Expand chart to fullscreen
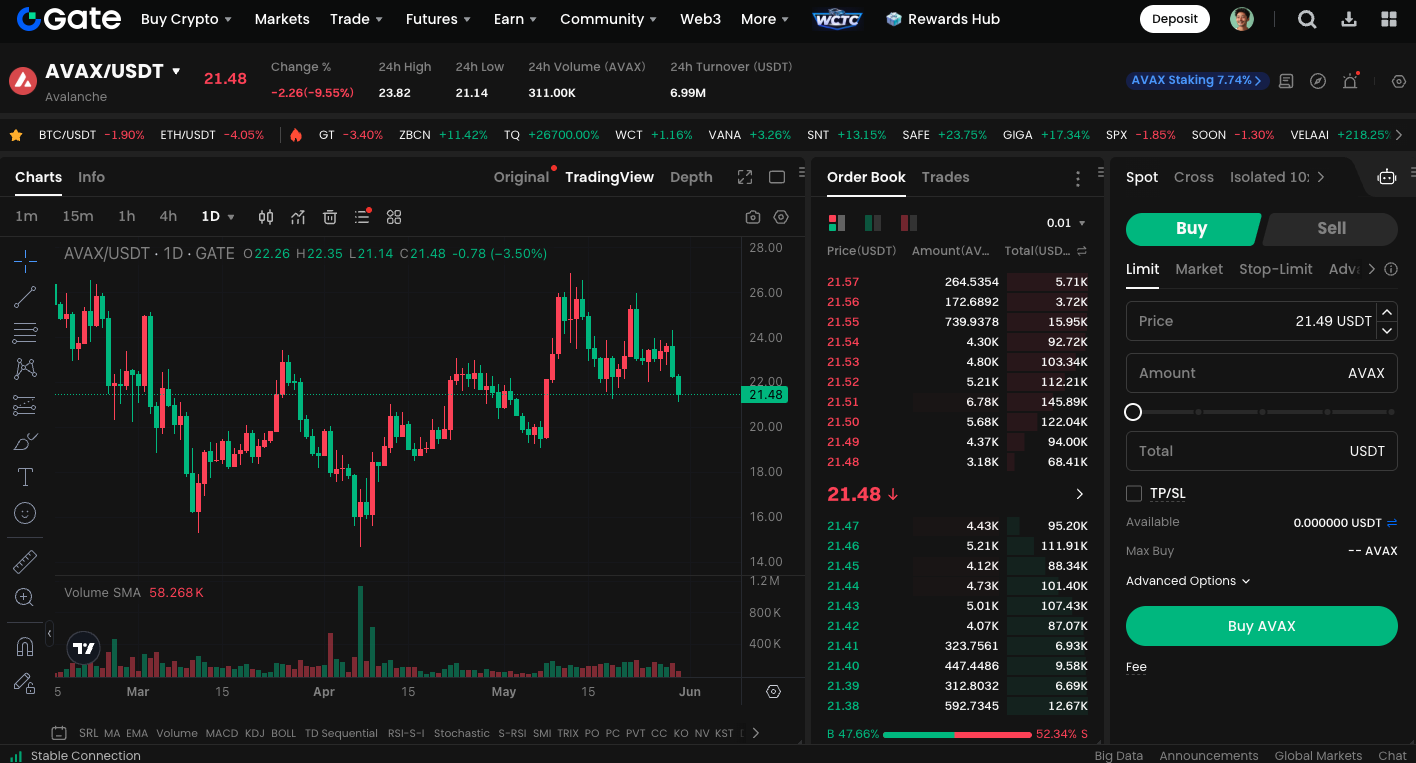This screenshot has height=763, width=1416. pyautogui.click(x=745, y=177)
